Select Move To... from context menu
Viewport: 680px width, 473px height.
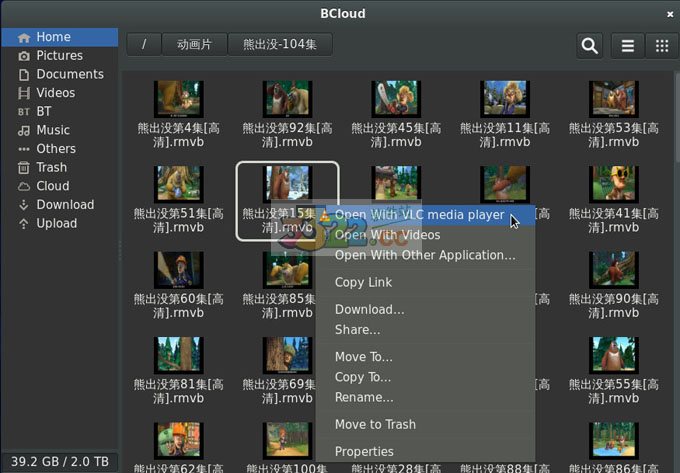pos(425,357)
